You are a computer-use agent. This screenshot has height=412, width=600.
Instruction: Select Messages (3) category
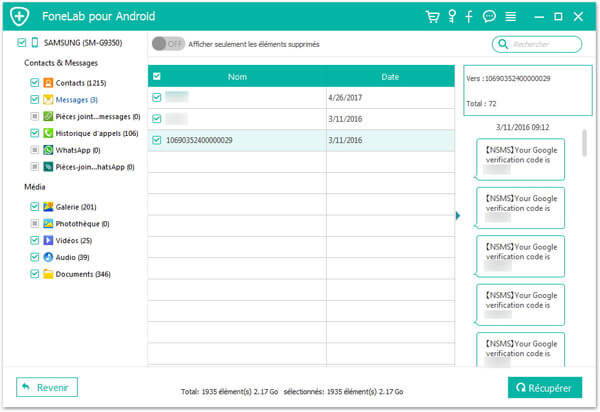click(77, 100)
